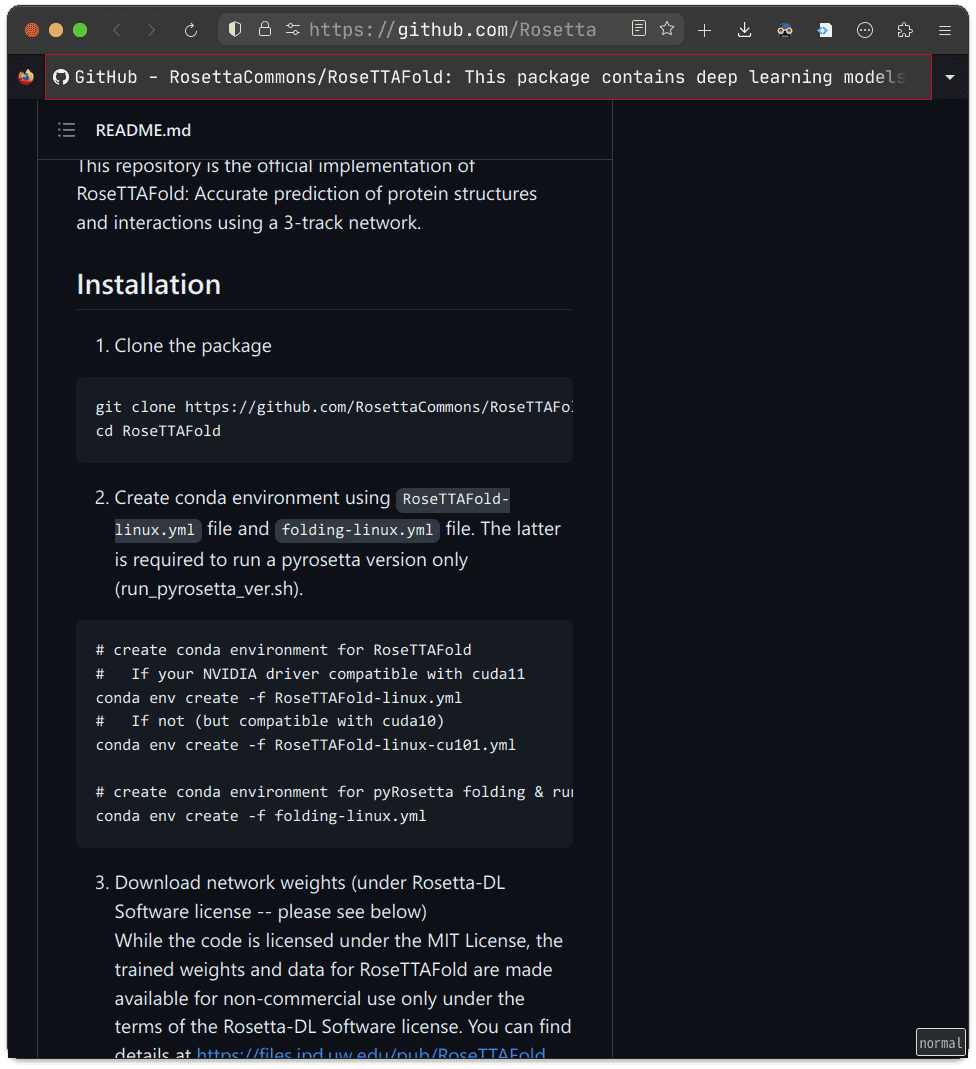Open the README outline list icon

click(67, 130)
